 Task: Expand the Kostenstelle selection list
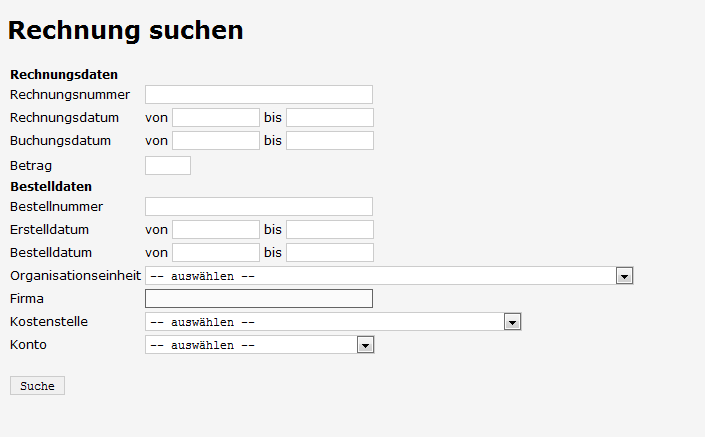click(x=324, y=322)
